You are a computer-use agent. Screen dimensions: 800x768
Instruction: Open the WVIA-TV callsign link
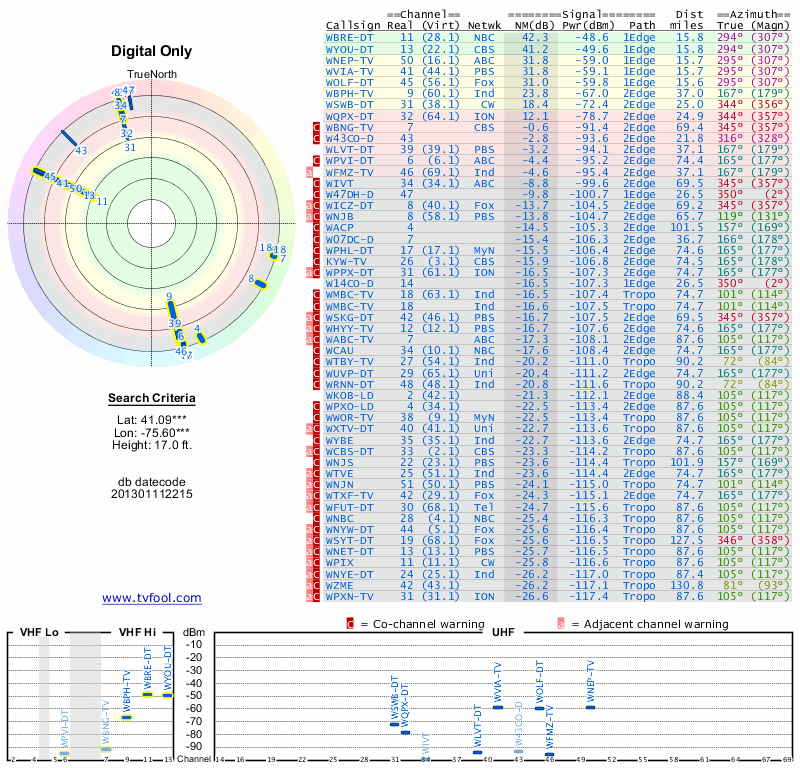[350, 71]
